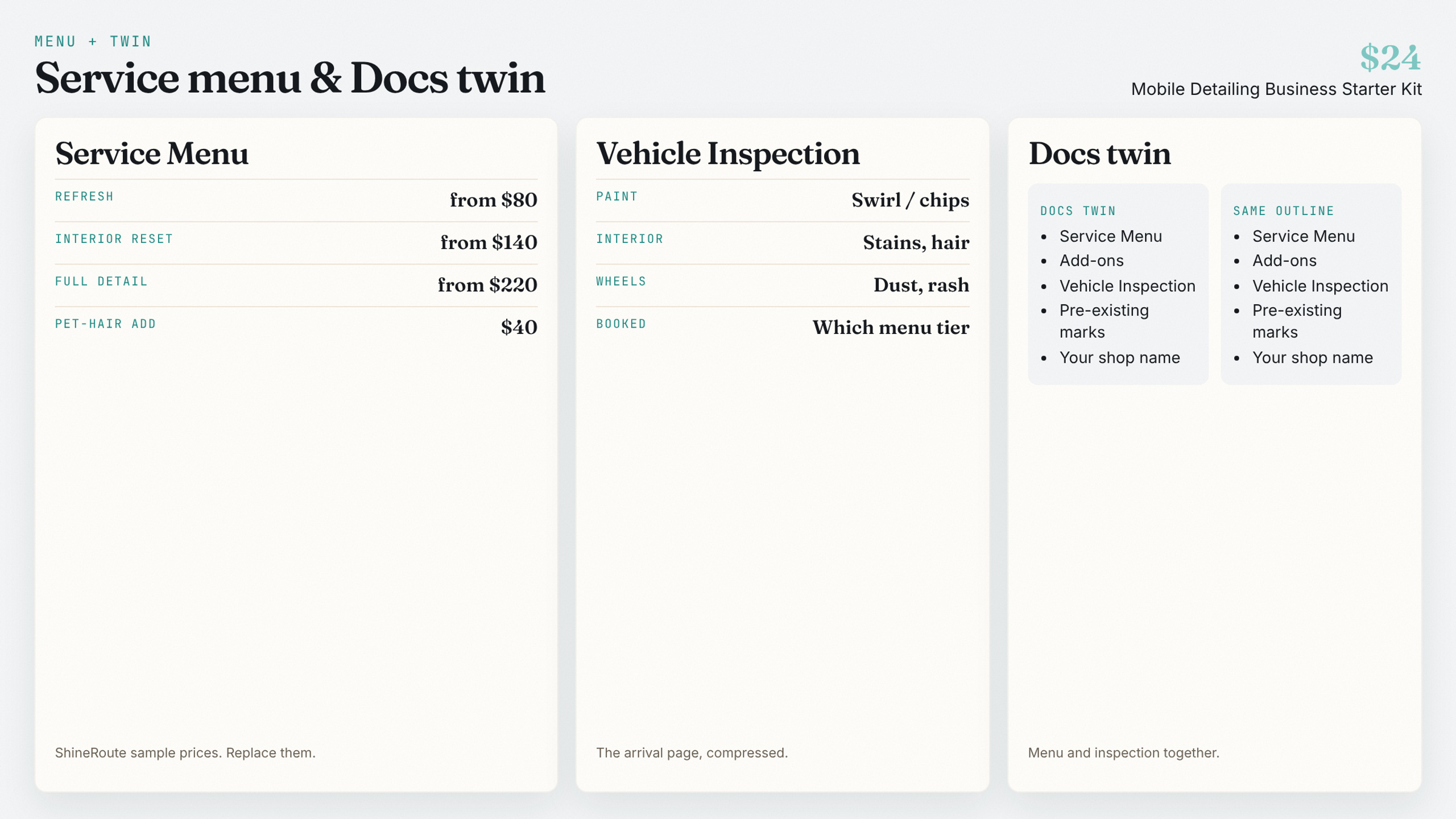
Task: Click the 'from $80' price
Action: coord(493,200)
